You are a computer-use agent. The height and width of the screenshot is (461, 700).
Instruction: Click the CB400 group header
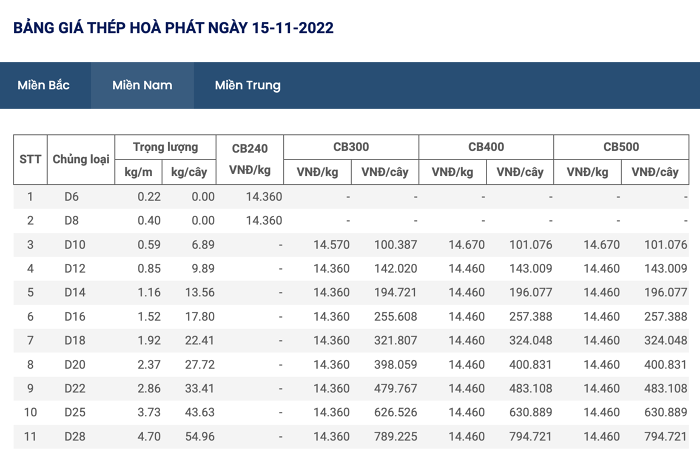[x=486, y=147]
